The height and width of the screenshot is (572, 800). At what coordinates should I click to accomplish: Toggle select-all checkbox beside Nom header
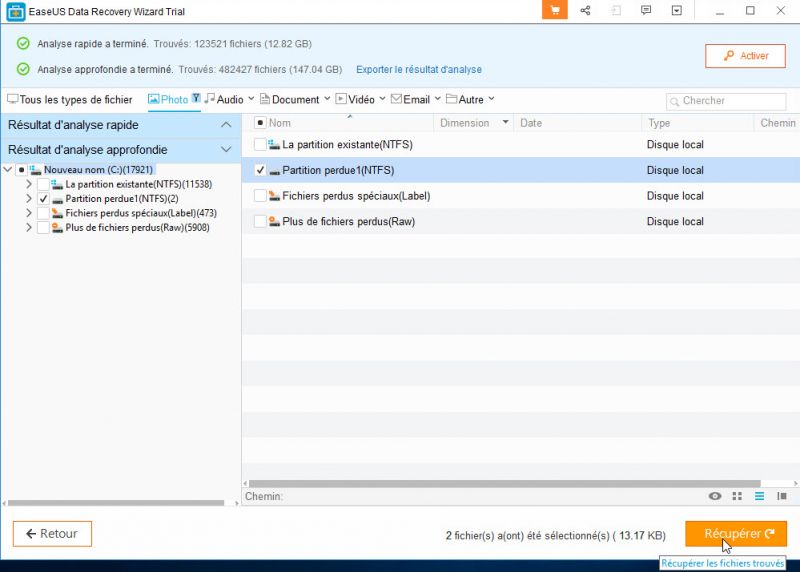click(x=260, y=123)
